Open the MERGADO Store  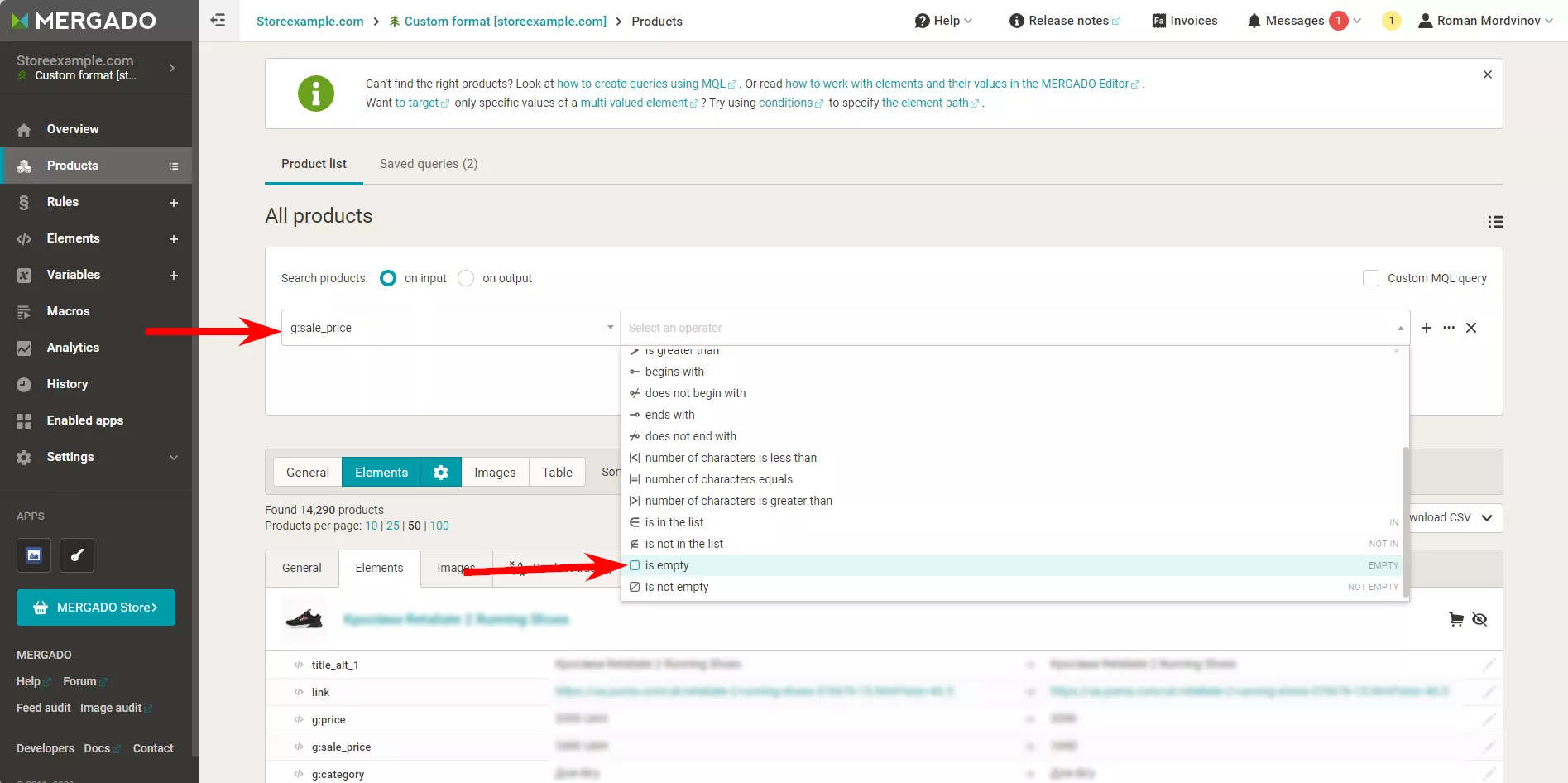[x=96, y=608]
